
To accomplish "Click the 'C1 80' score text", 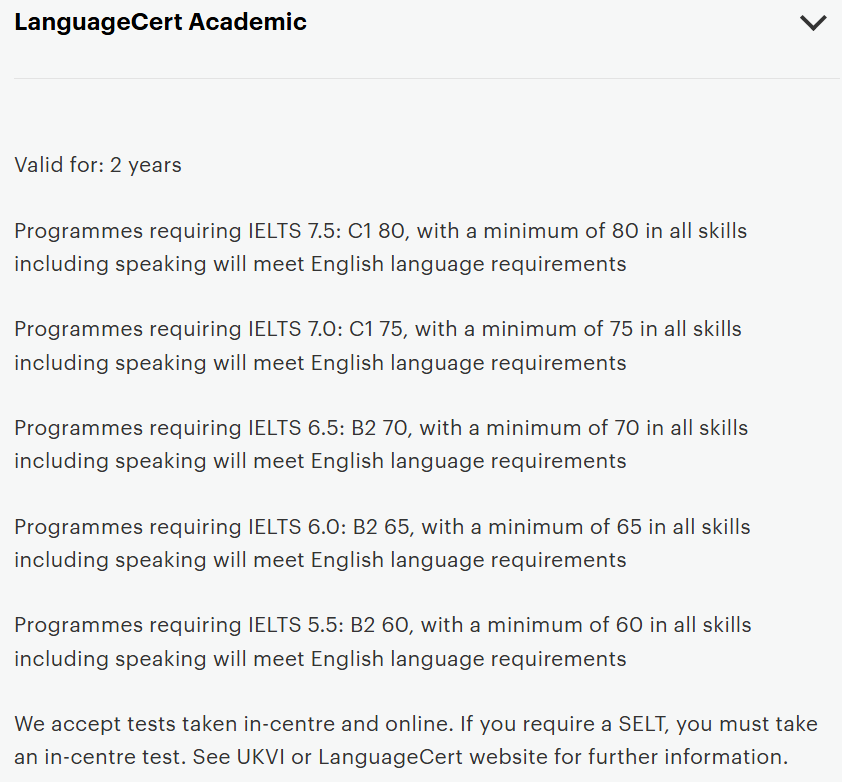I will point(379,231).
